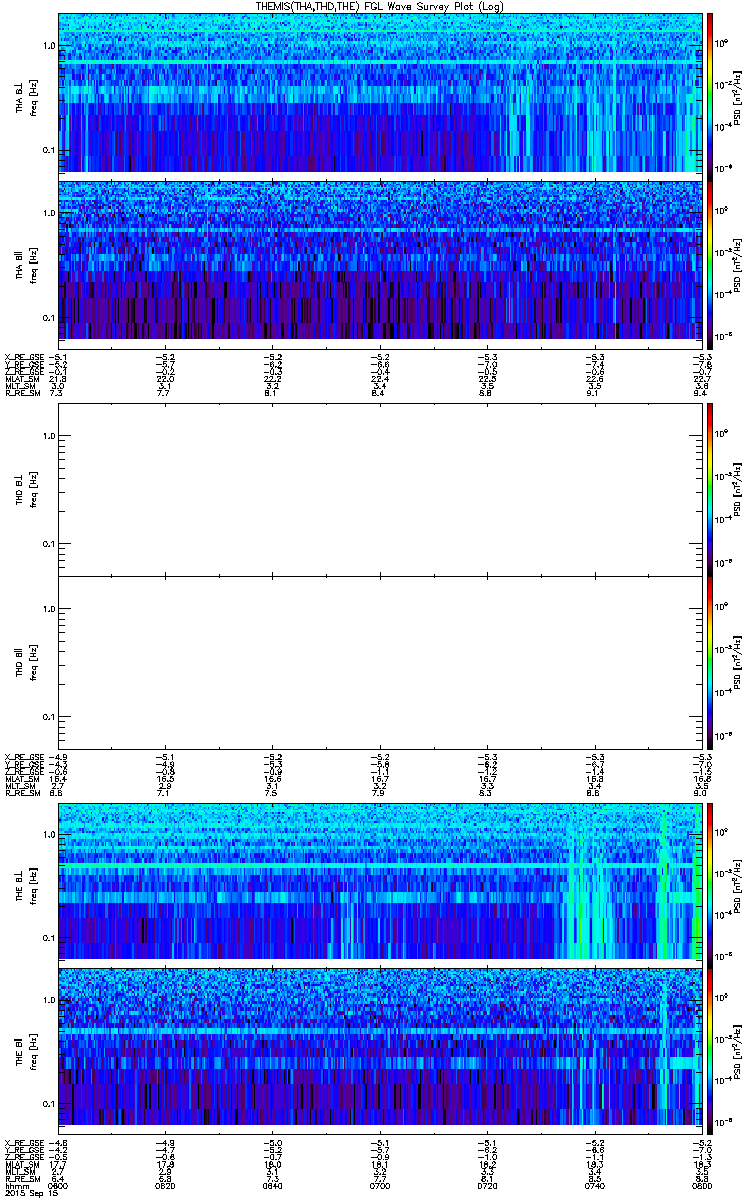This screenshot has height=1200, width=750.
Task: Click the hhmm axis label
Action: (16, 1185)
